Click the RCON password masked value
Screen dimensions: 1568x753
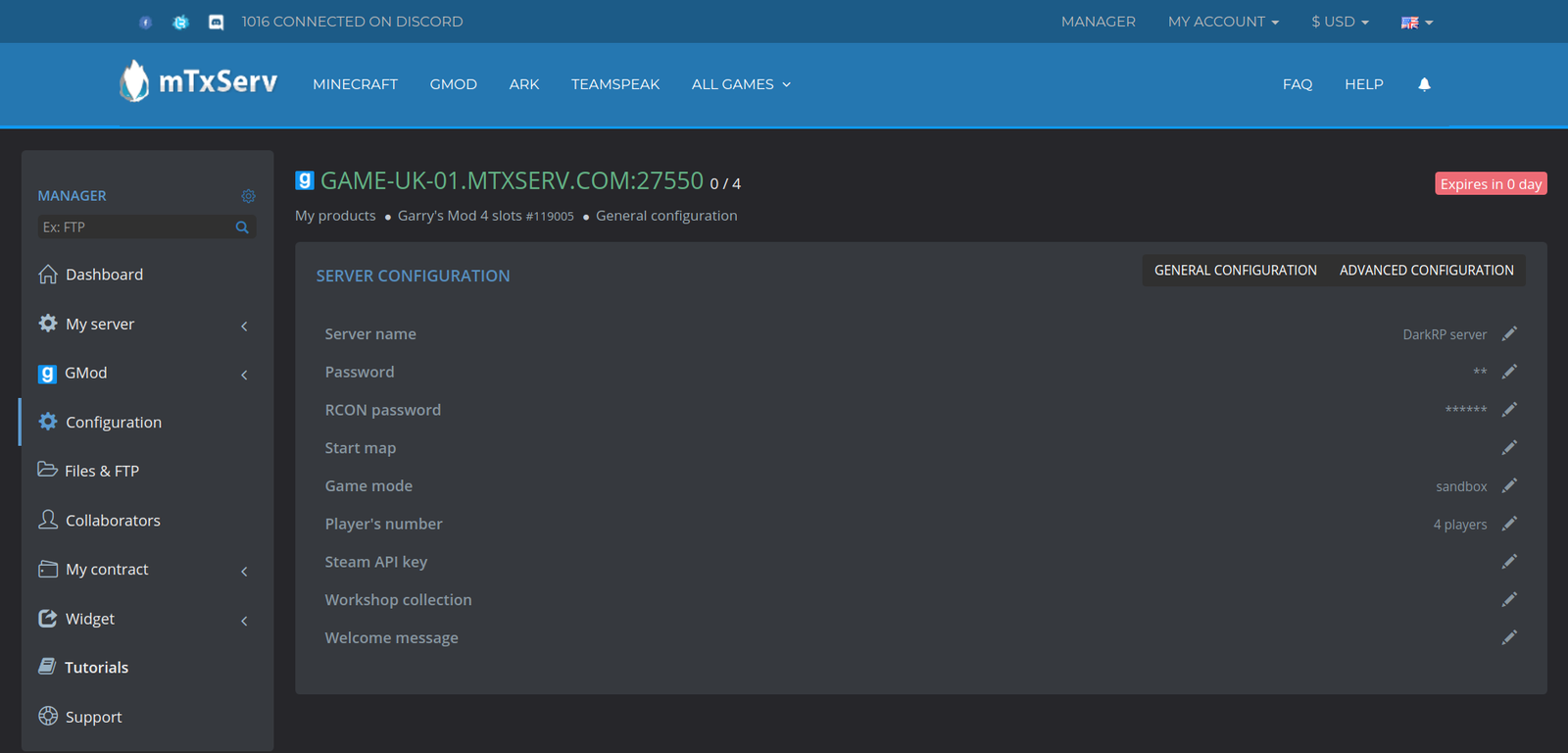[x=1466, y=410]
